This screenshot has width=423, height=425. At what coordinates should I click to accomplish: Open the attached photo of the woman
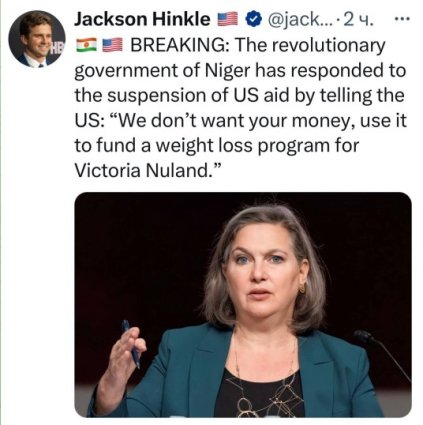point(243,305)
